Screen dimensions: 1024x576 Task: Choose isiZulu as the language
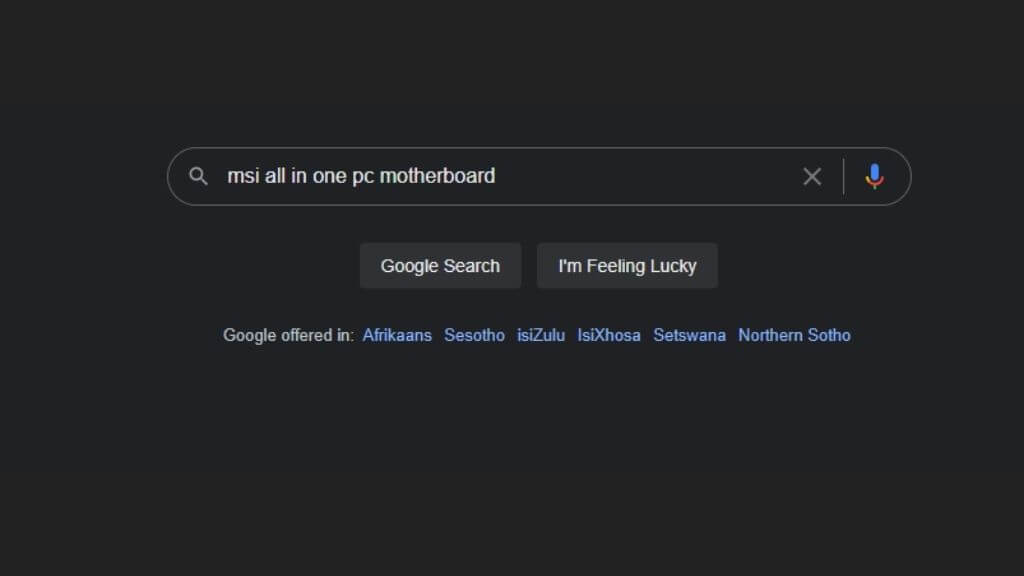coord(541,335)
